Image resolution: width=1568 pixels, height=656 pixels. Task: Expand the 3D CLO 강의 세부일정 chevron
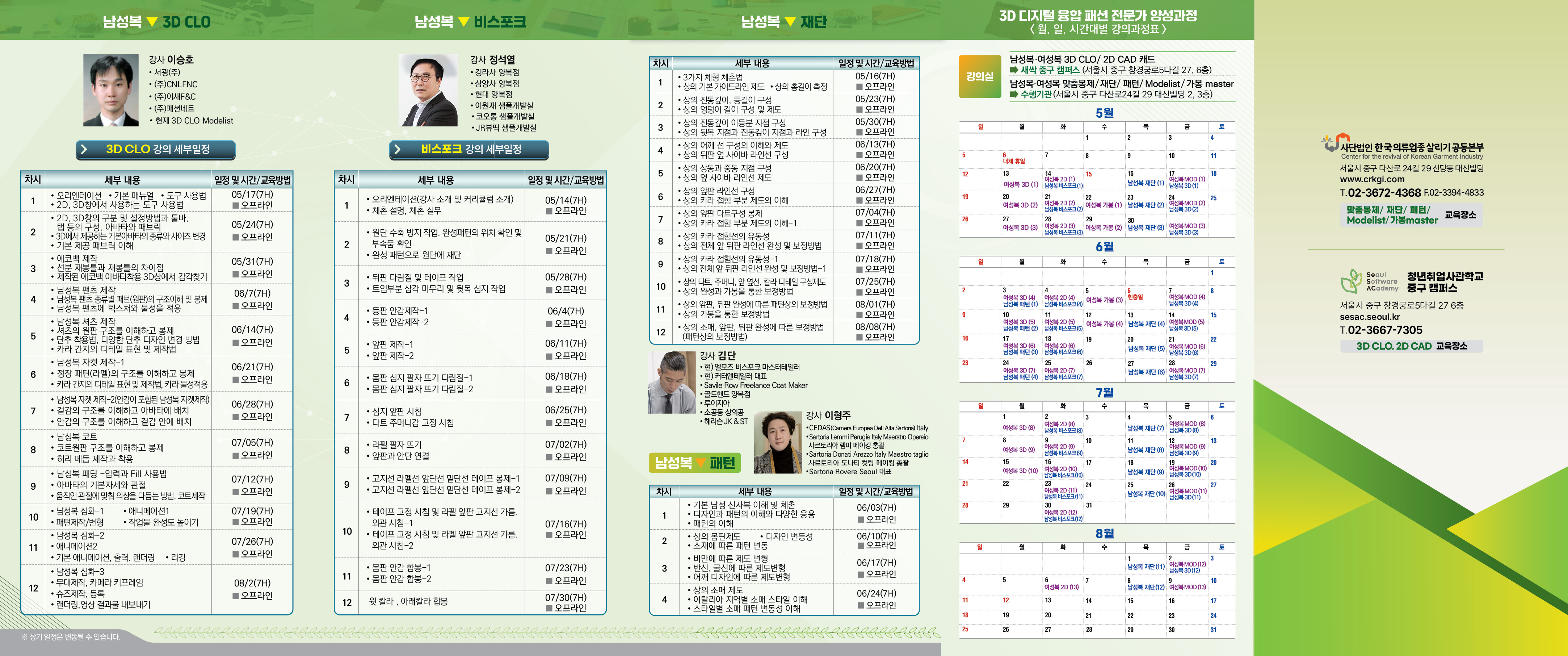[85, 149]
